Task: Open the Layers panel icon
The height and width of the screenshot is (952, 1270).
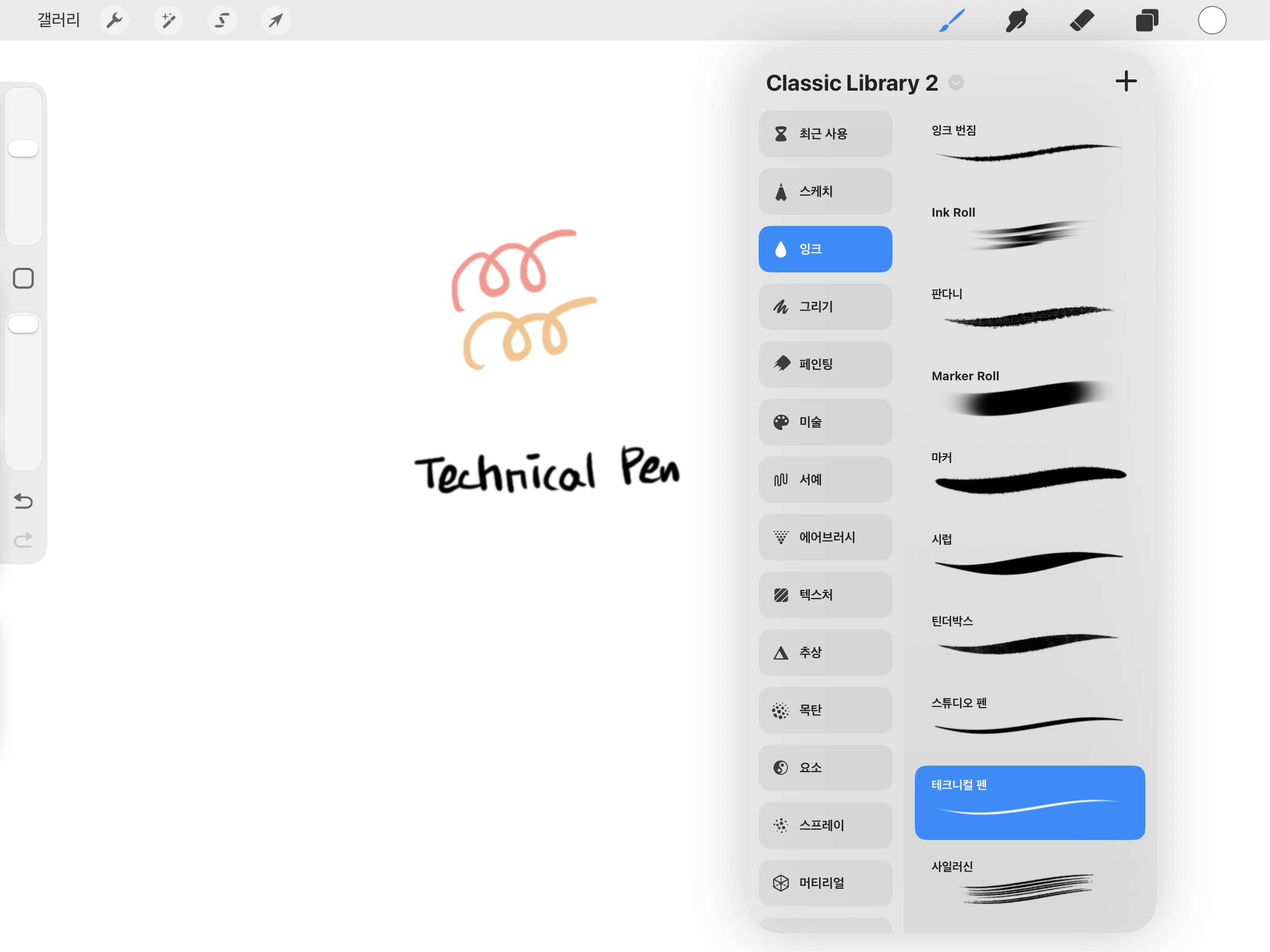Action: point(1146,20)
